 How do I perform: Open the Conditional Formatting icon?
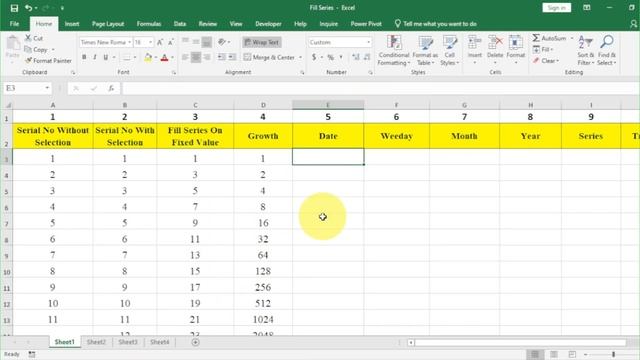click(x=394, y=42)
